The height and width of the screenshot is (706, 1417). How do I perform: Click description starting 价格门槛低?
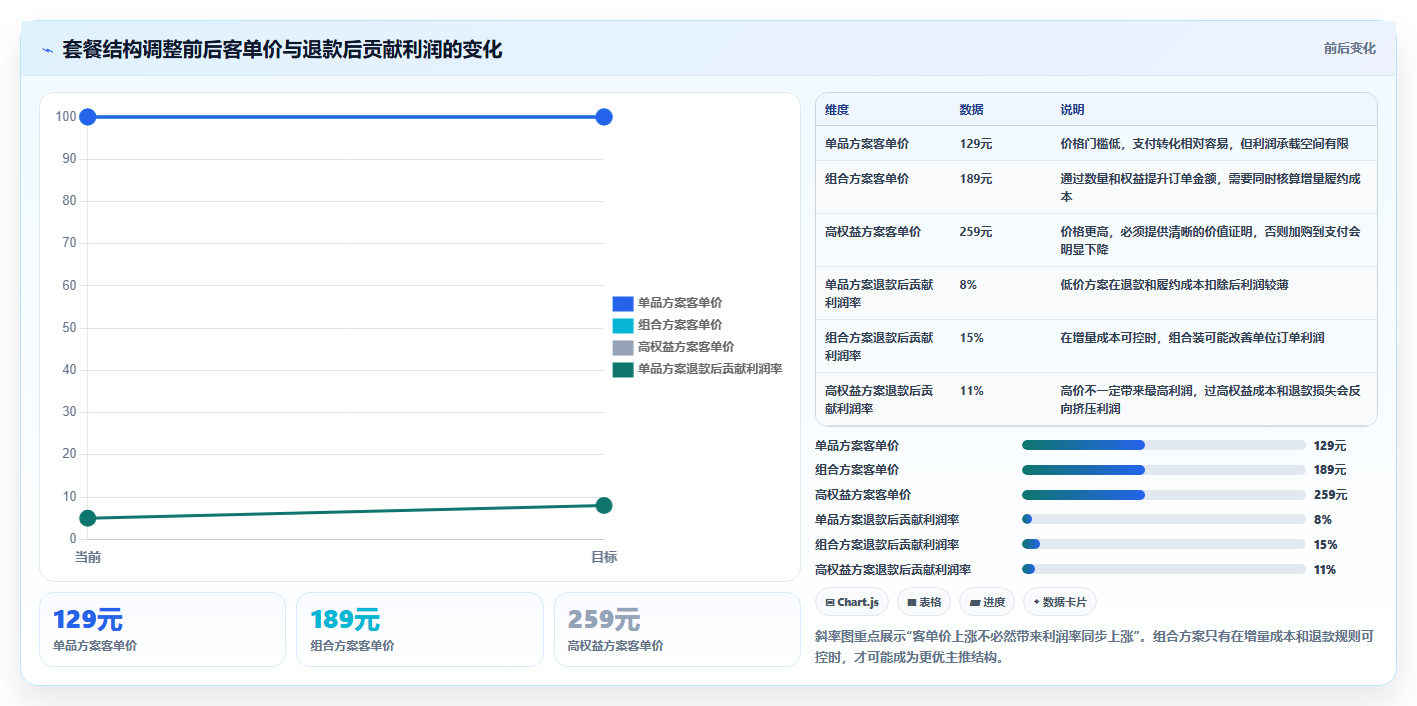pyautogui.click(x=1204, y=144)
